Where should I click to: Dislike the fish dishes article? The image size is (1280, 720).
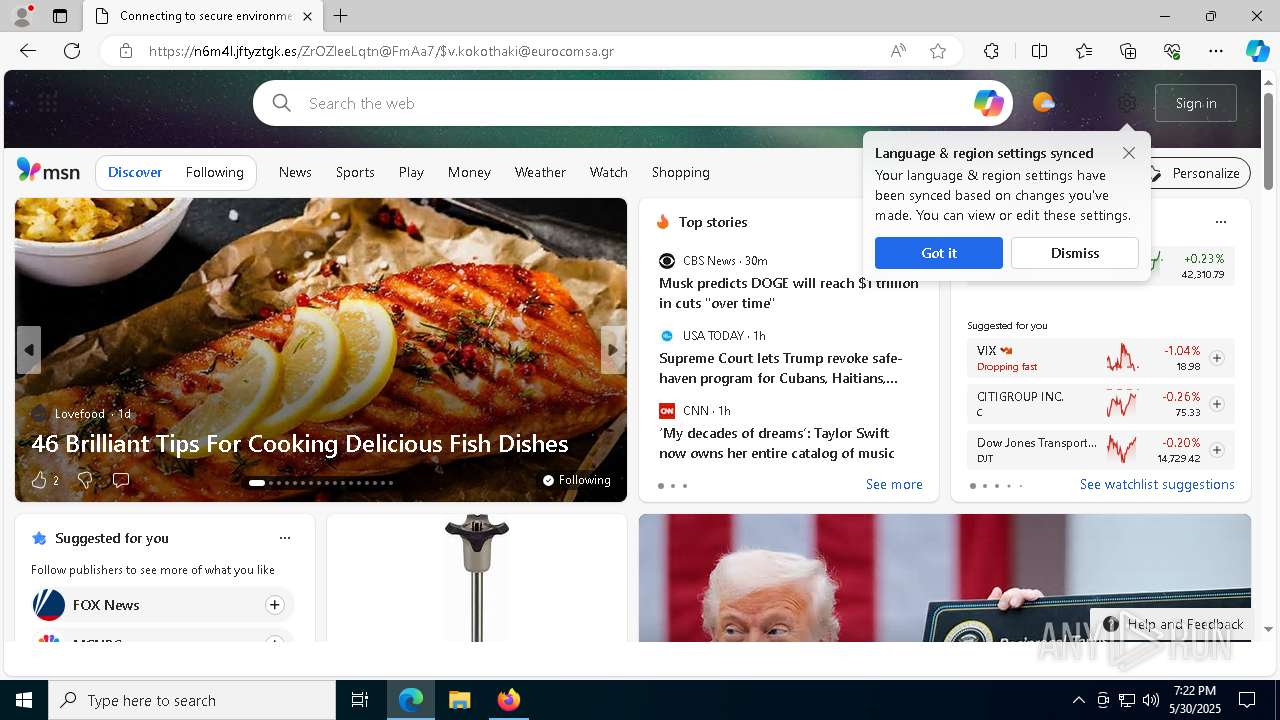85,480
